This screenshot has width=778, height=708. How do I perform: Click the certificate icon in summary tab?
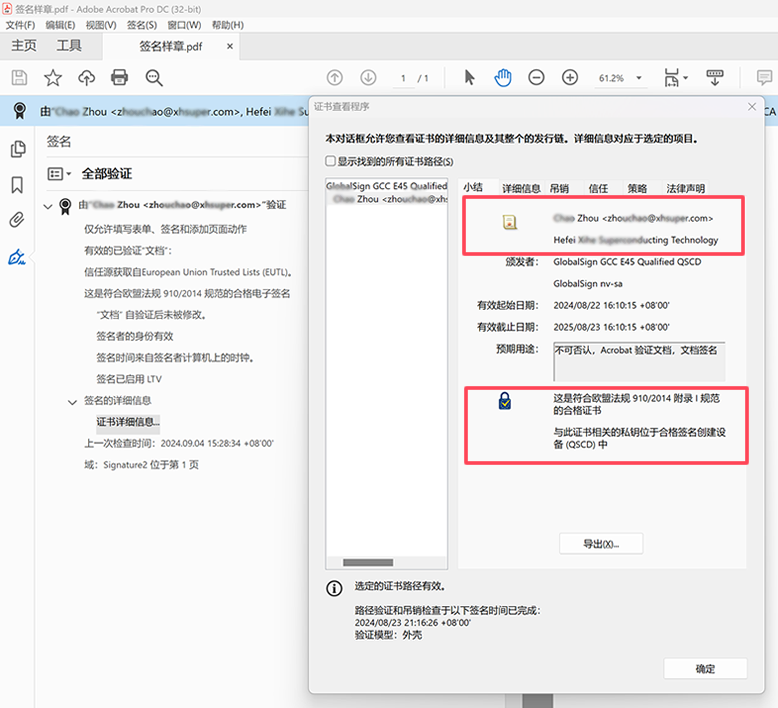pyautogui.click(x=509, y=222)
